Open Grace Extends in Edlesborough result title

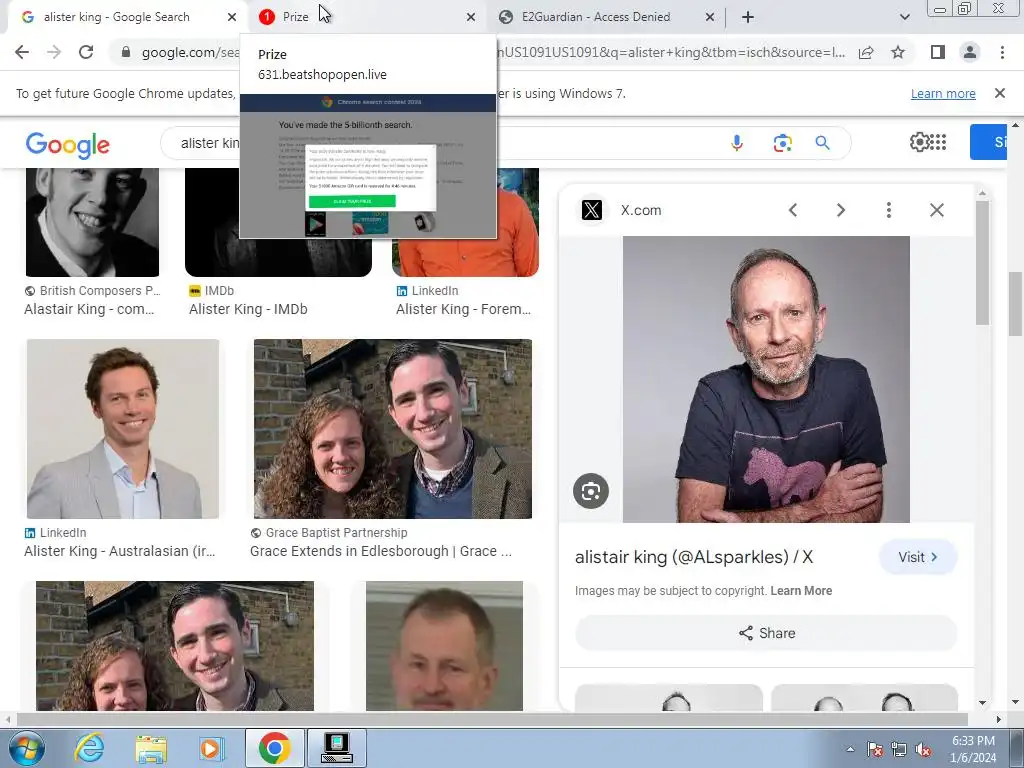pyautogui.click(x=381, y=551)
